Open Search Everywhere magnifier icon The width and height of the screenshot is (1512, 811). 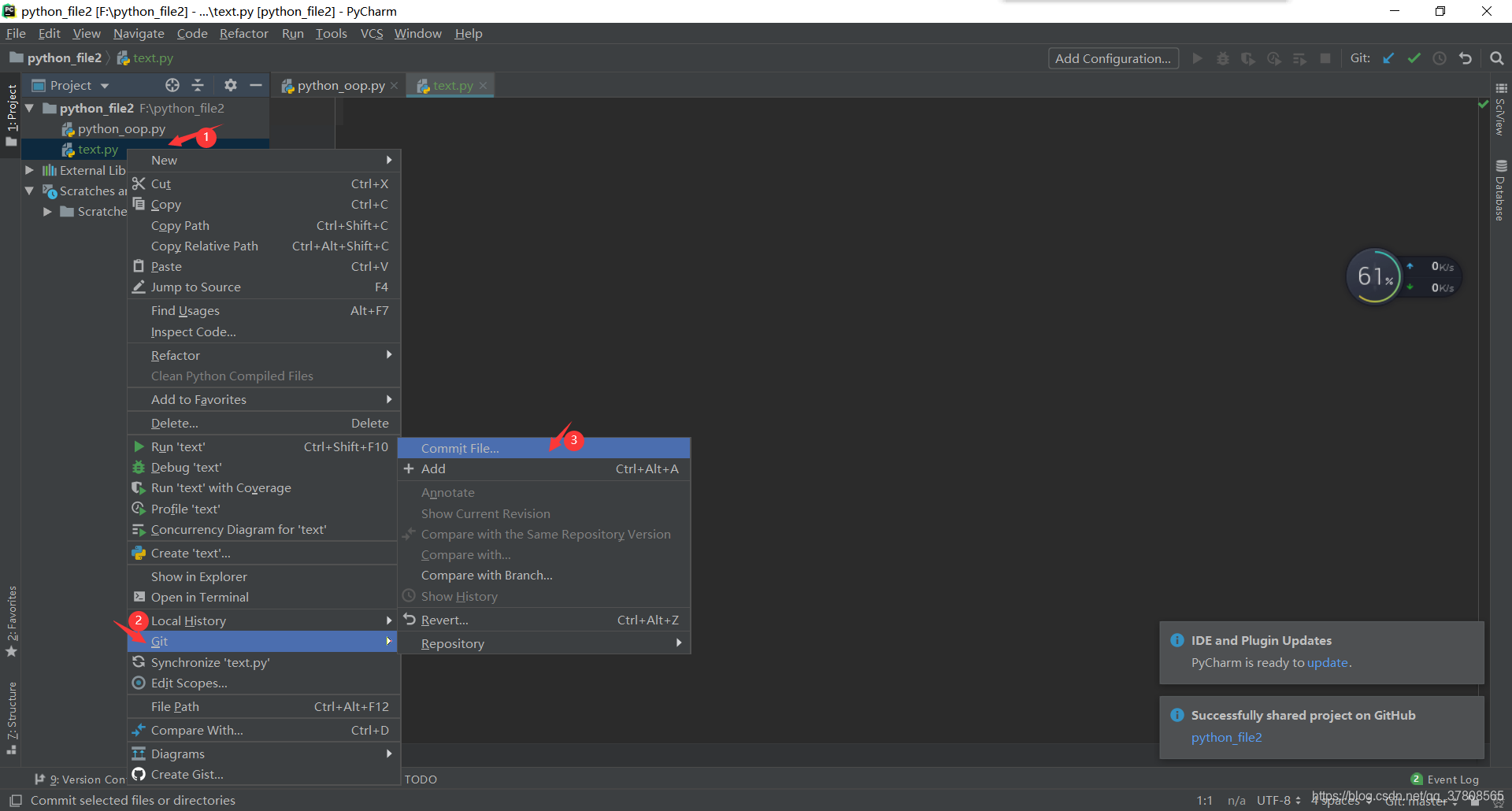pos(1497,58)
